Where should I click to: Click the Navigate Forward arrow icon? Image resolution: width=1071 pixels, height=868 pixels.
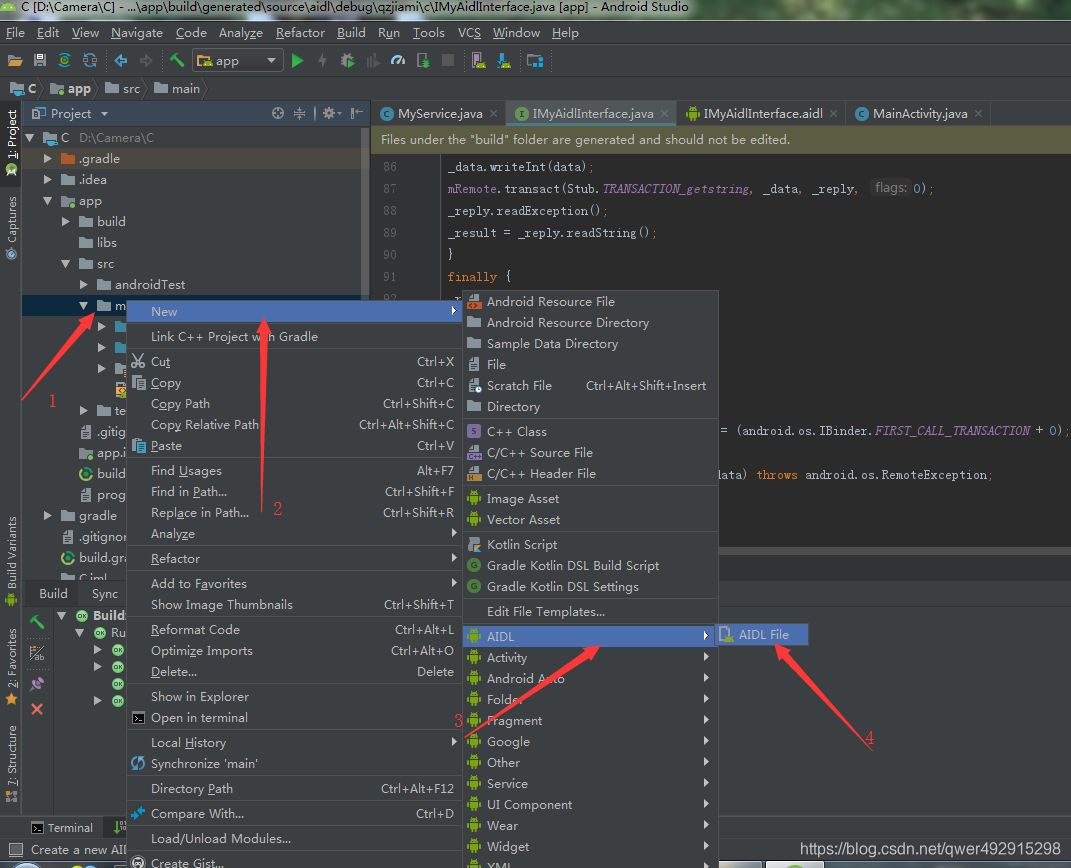[145, 61]
